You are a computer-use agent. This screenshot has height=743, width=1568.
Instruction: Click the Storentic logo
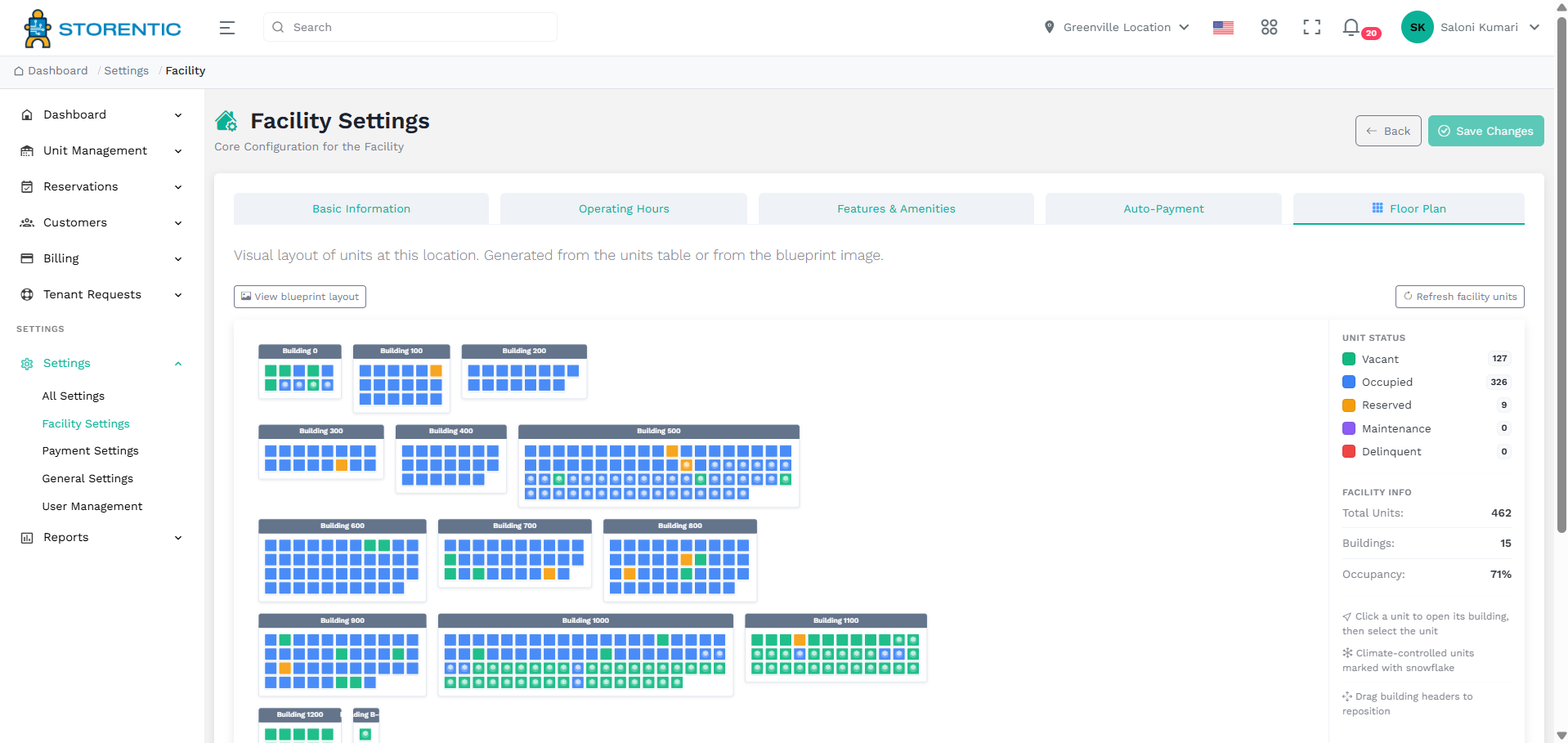[x=103, y=29]
